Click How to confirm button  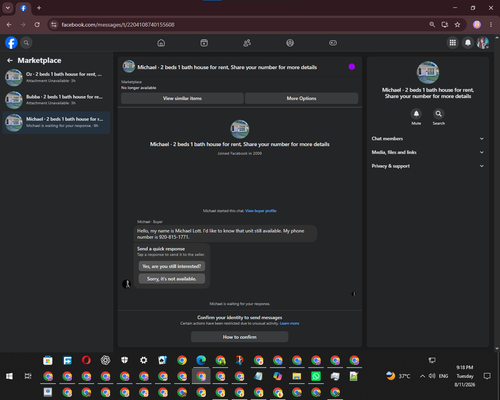click(240, 337)
